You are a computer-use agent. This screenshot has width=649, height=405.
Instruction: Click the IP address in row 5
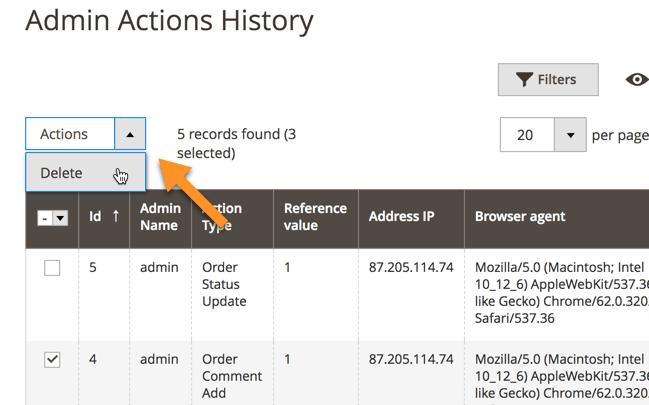pos(411,268)
